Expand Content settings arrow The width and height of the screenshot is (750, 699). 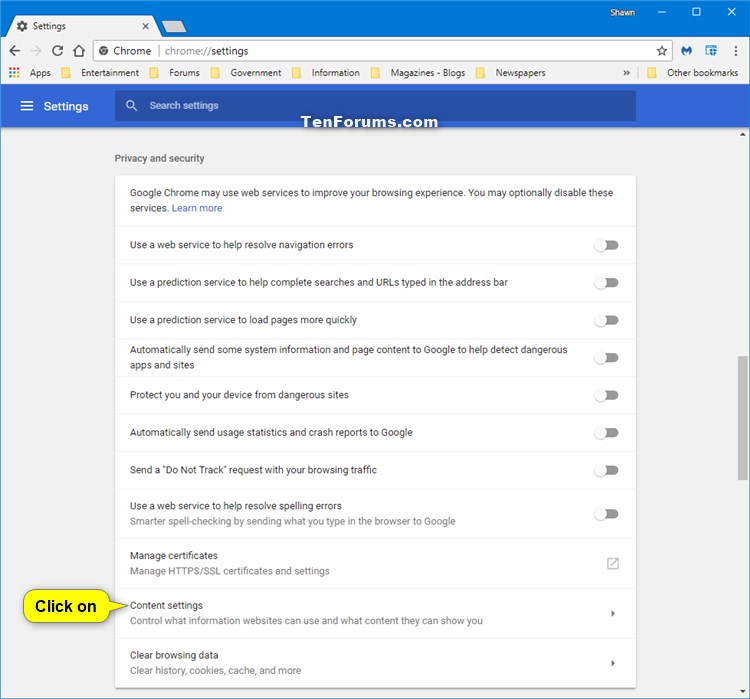(x=613, y=613)
